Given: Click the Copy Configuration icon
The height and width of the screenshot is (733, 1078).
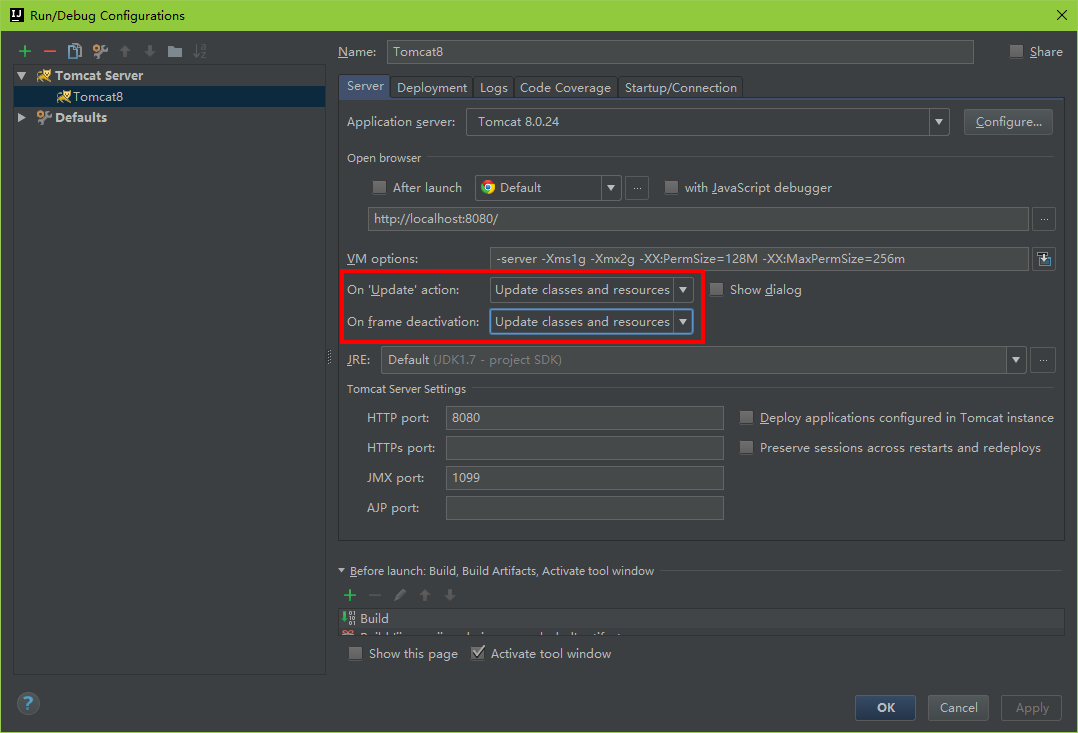Looking at the screenshot, I should (x=75, y=51).
